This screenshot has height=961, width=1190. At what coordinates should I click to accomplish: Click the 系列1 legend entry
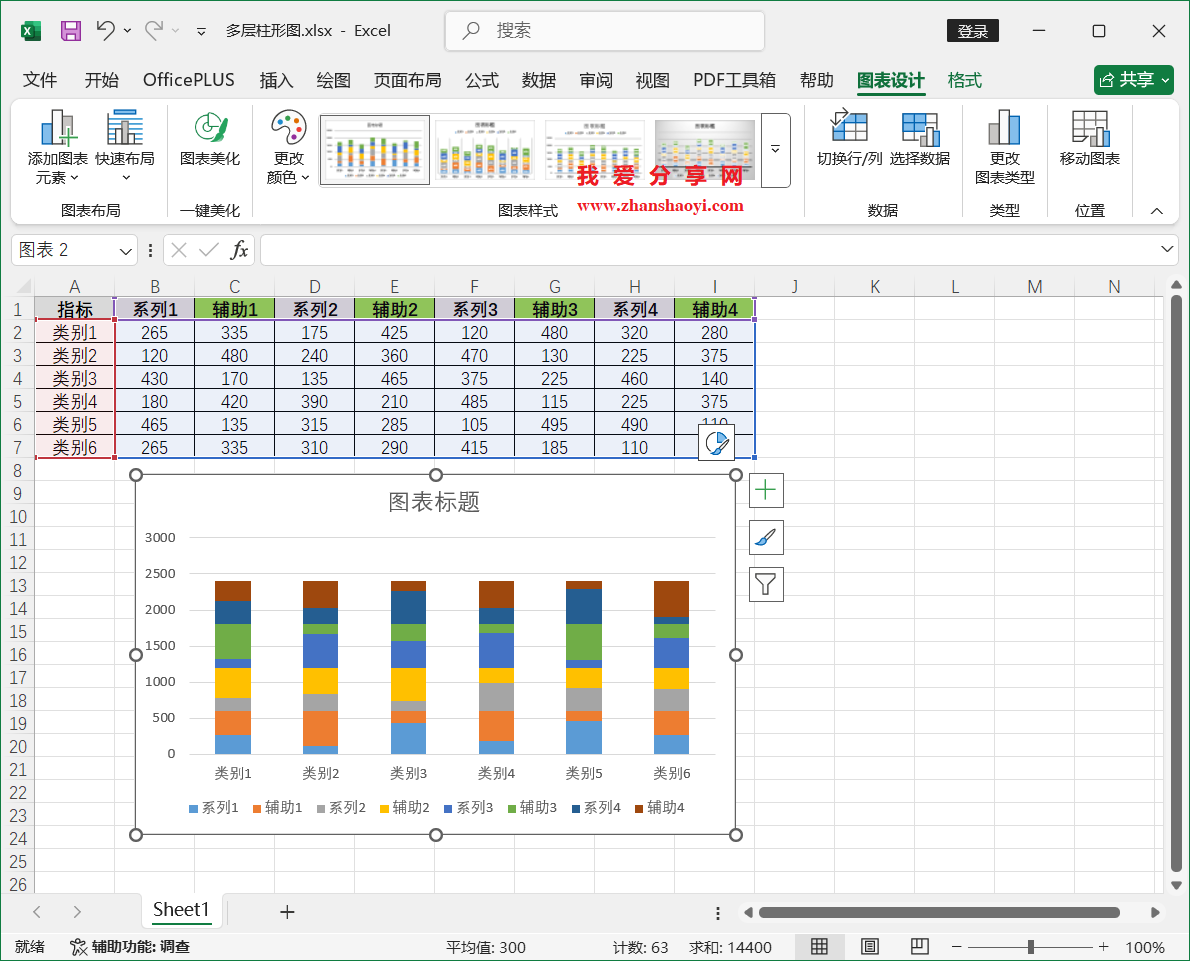click(213, 808)
